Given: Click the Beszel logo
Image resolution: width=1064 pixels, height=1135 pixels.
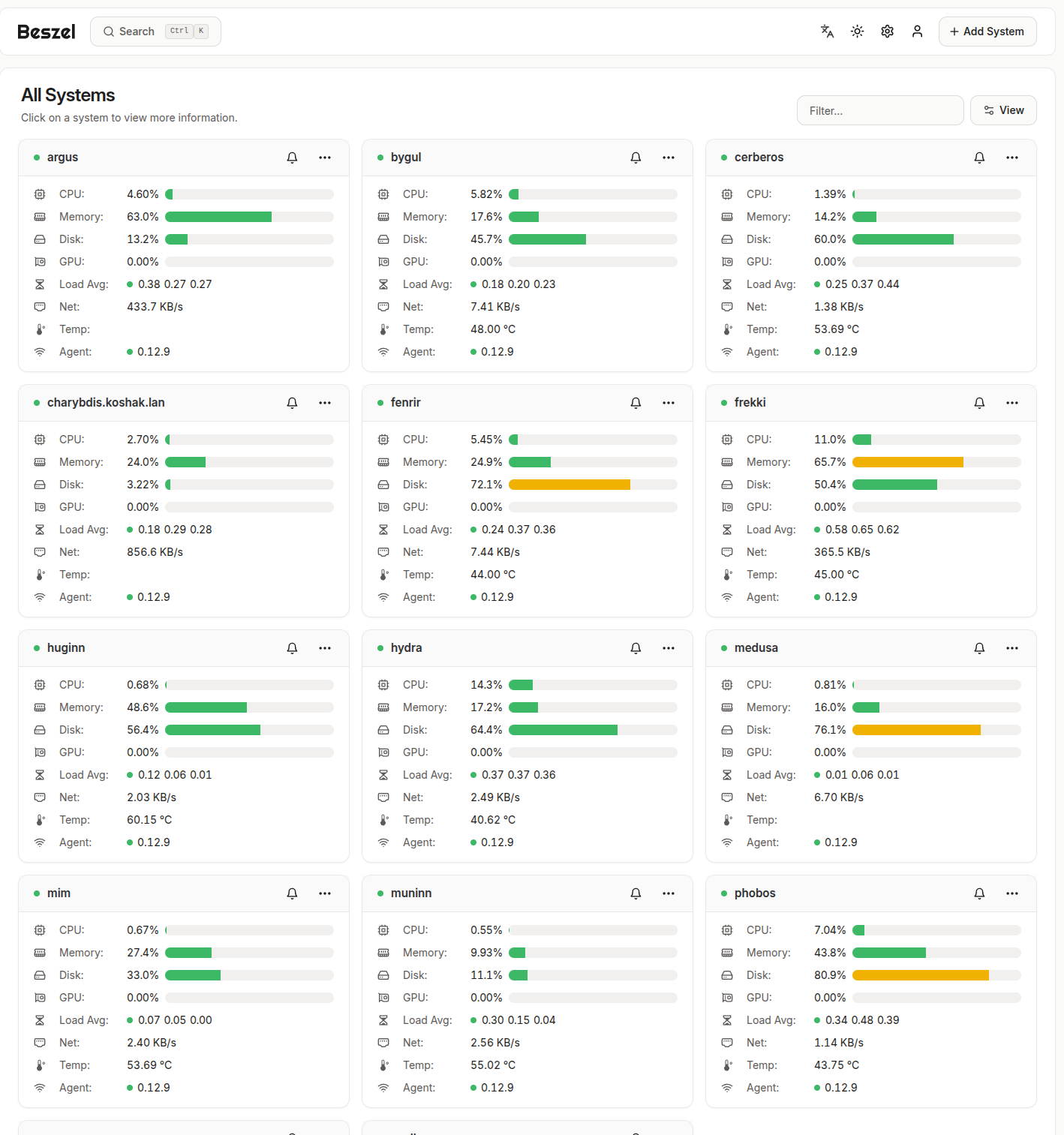Looking at the screenshot, I should 47,32.
